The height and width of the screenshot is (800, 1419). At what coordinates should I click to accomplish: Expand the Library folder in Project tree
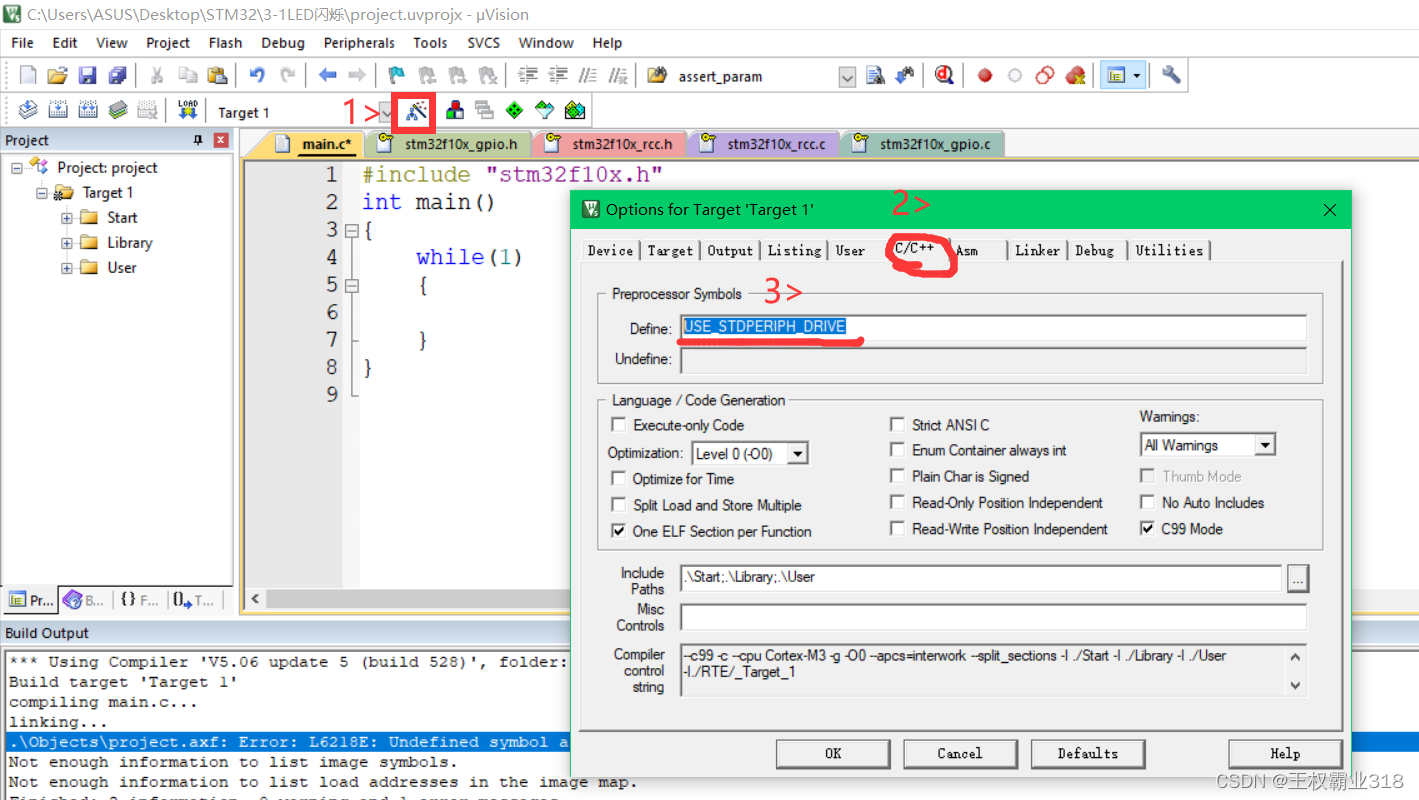tap(66, 242)
